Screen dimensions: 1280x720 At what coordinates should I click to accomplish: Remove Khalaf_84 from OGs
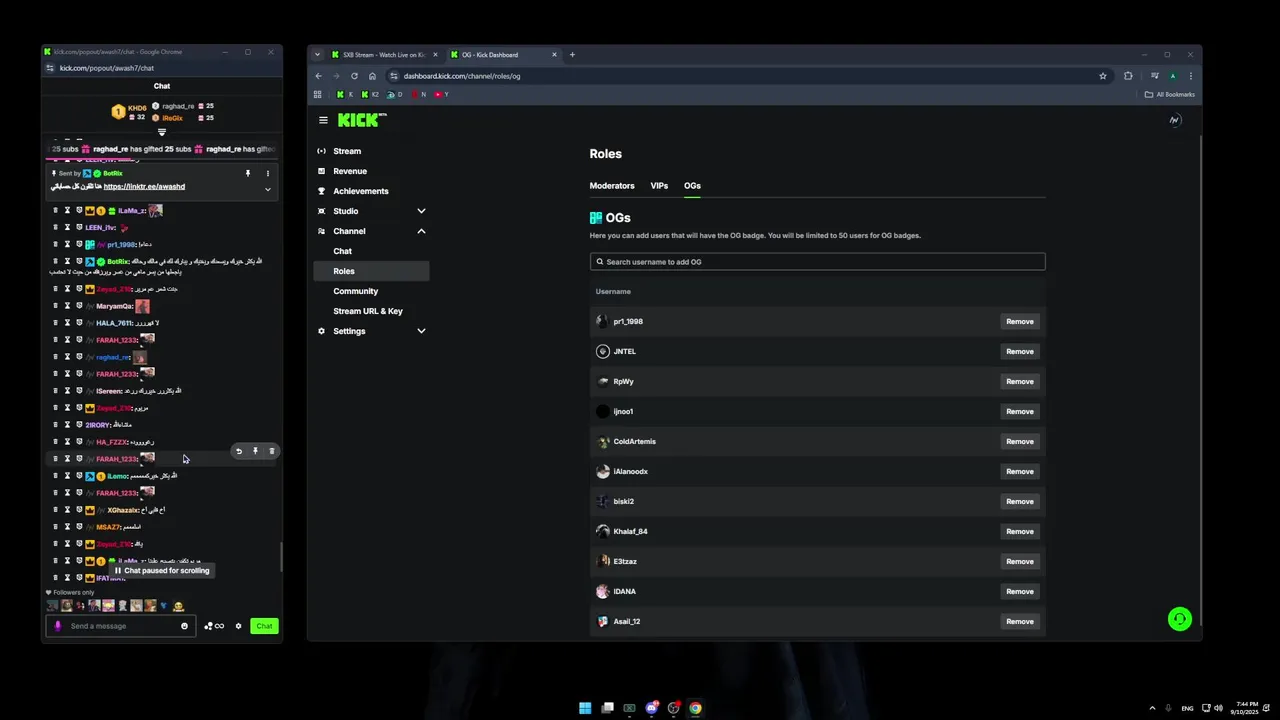coord(1020,531)
